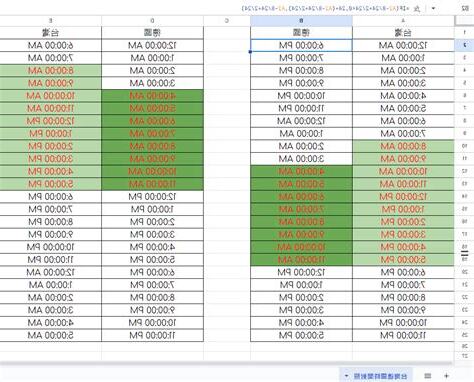Image resolution: width=474 pixels, height=382 pixels.
Task: Click the name box showing B2
Action: coord(464,8)
